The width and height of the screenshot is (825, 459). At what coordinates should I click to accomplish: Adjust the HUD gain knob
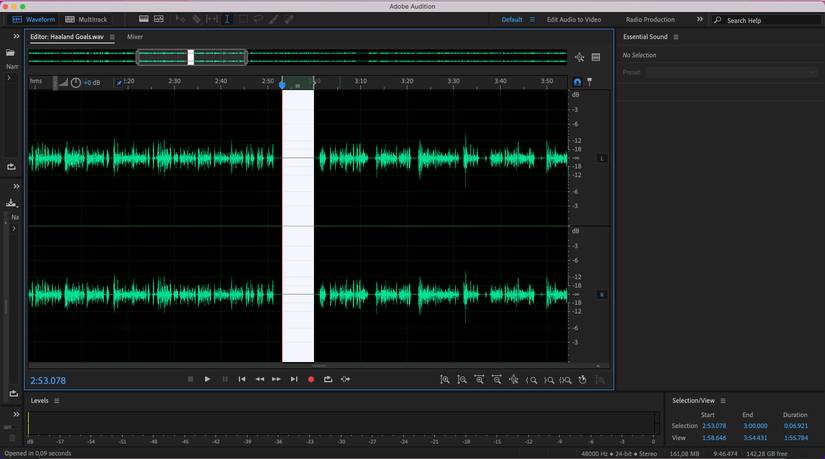(76, 83)
